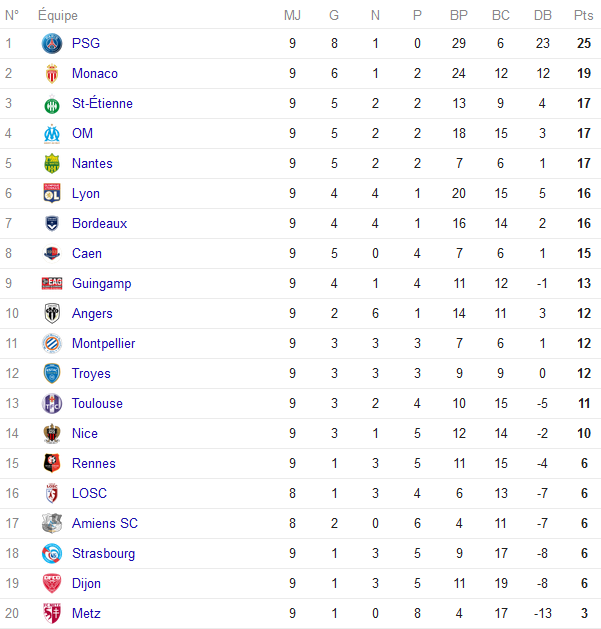This screenshot has width=601, height=629.
Task: Open the Montpellier team page link
Action: click(x=103, y=344)
